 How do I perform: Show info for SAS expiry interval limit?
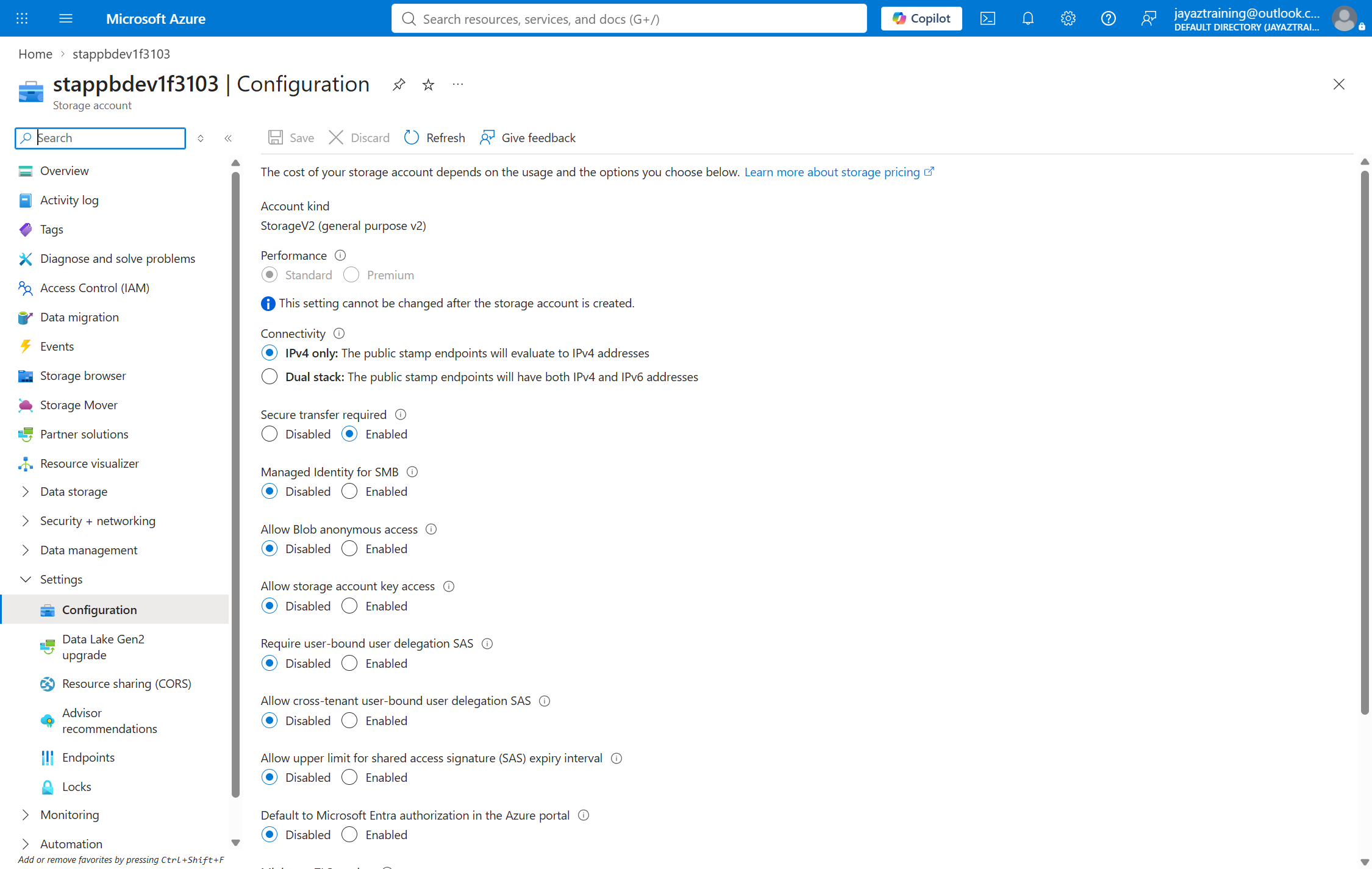616,759
